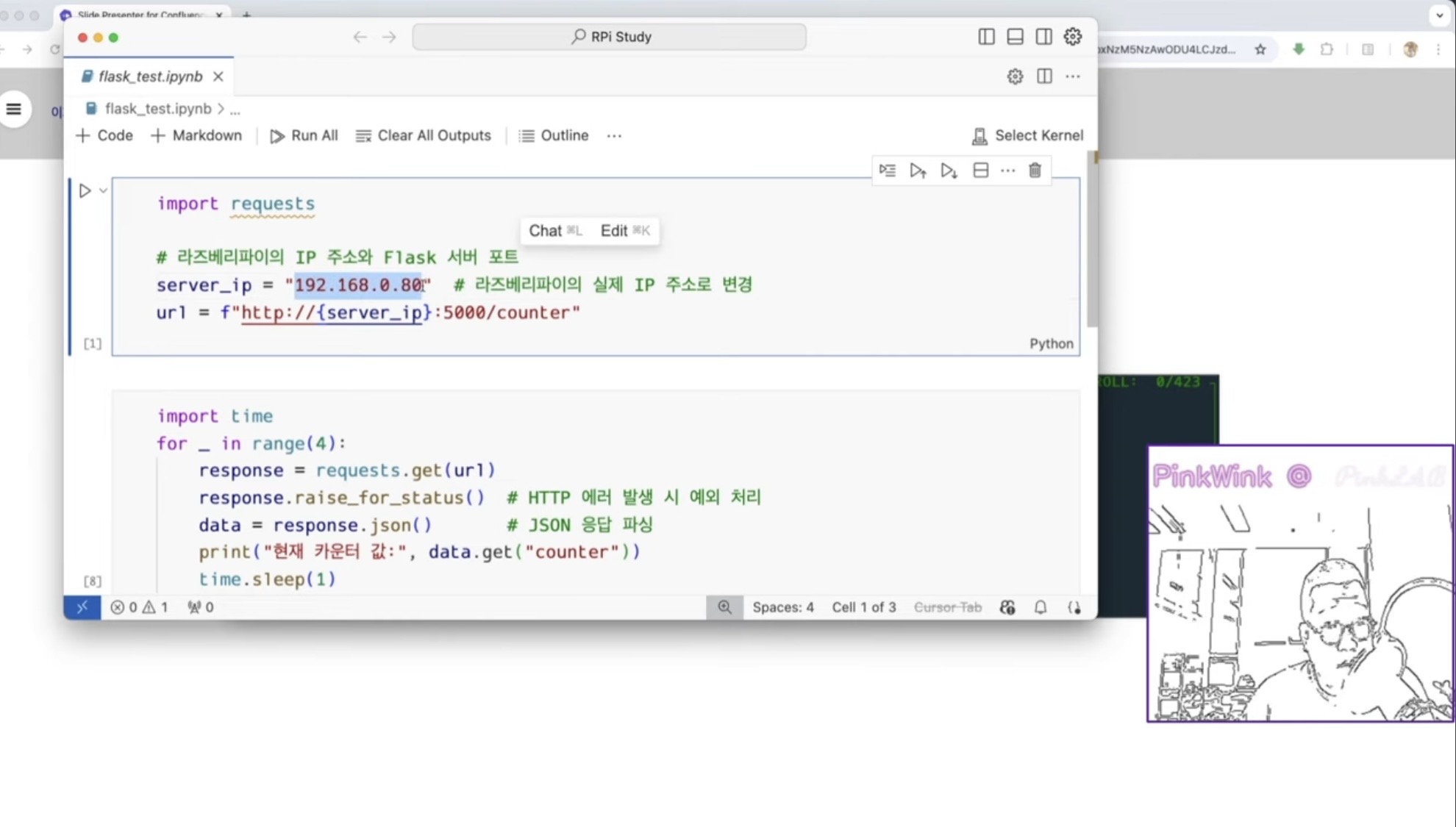Image resolution: width=1456 pixels, height=827 pixels.
Task: Click the Split Cell icon in cell toolbar
Action: point(980,171)
